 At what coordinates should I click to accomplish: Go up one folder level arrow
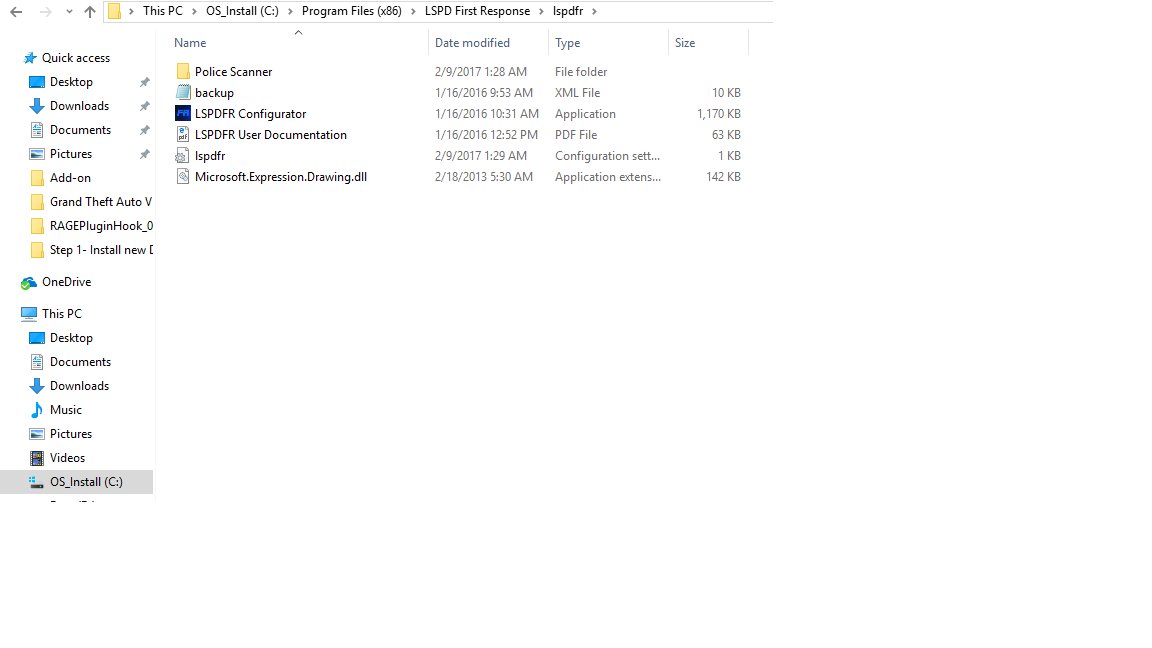coord(90,12)
